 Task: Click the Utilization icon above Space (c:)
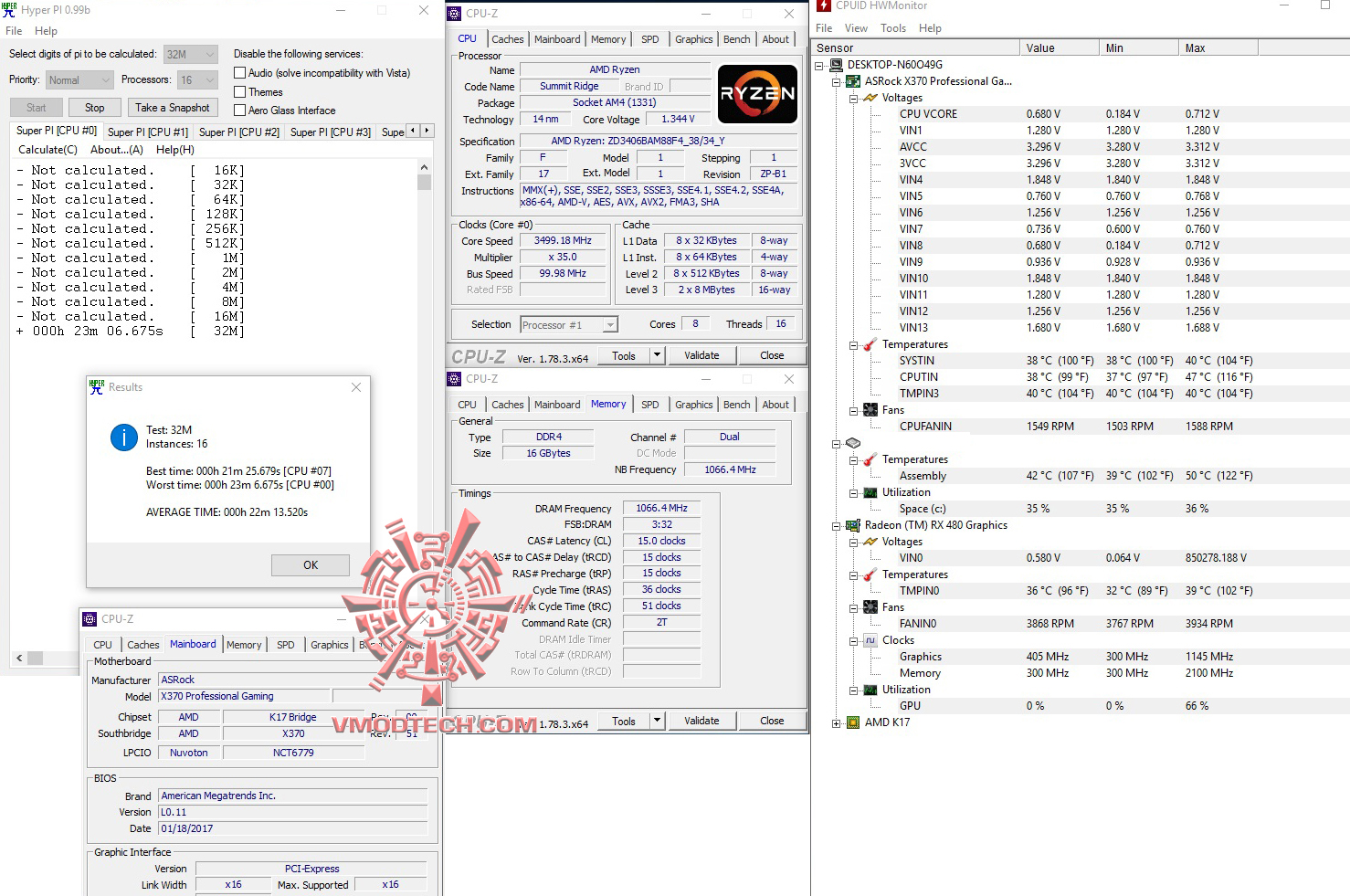click(870, 492)
